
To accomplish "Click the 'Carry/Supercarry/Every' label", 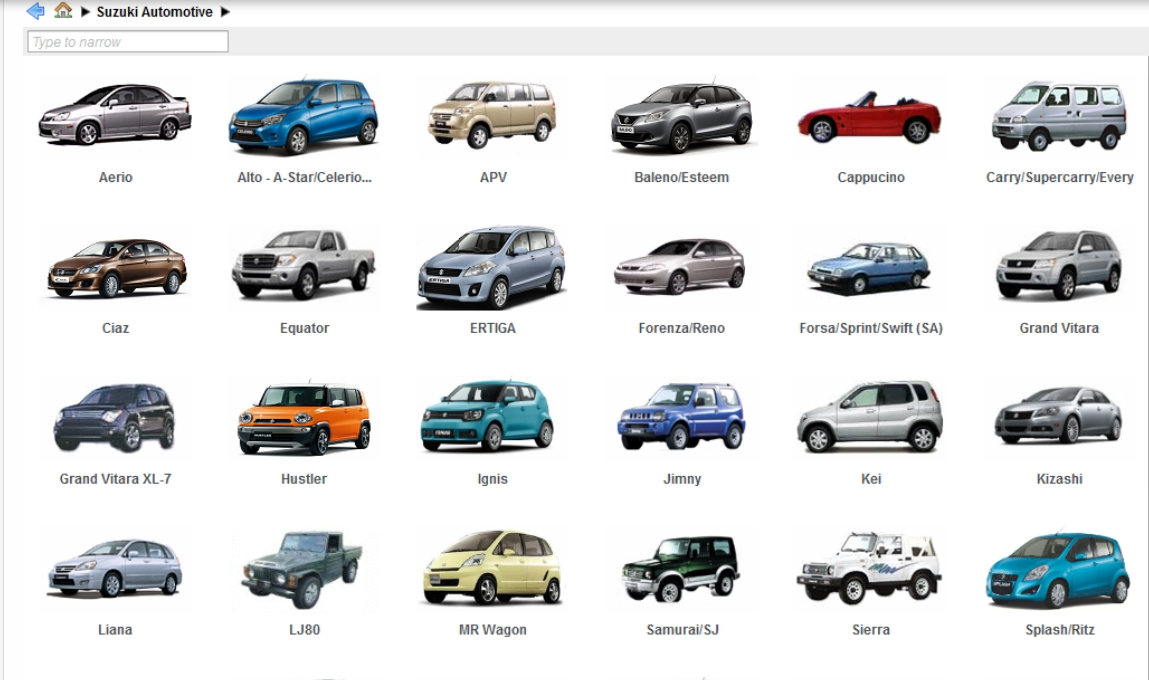I will click(1060, 177).
